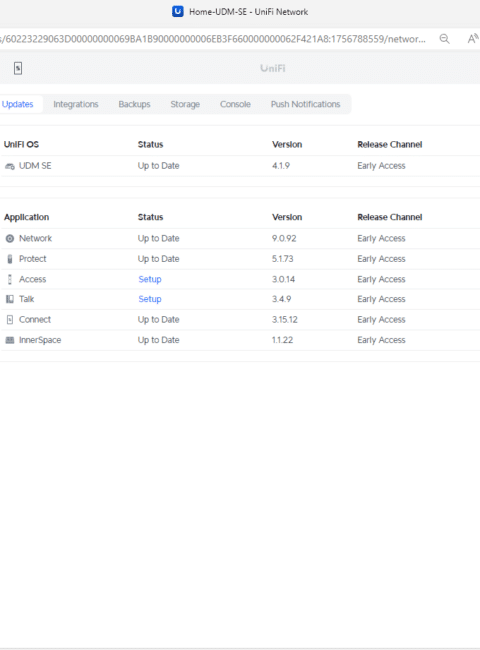
Task: Select the Protect application name
Action: coord(33,259)
